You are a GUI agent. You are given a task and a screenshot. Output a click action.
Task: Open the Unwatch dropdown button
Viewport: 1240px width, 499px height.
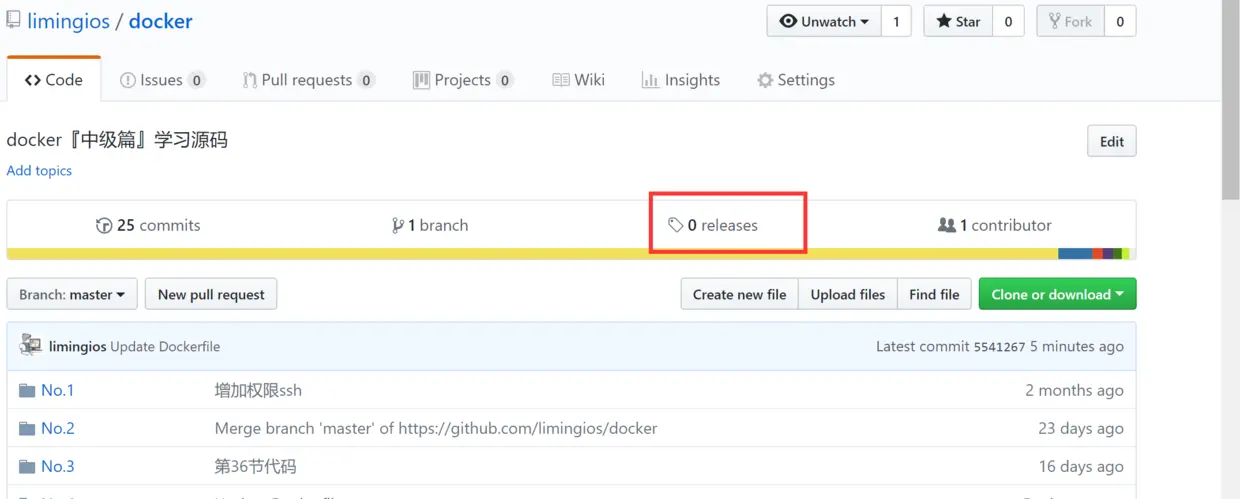[824, 21]
